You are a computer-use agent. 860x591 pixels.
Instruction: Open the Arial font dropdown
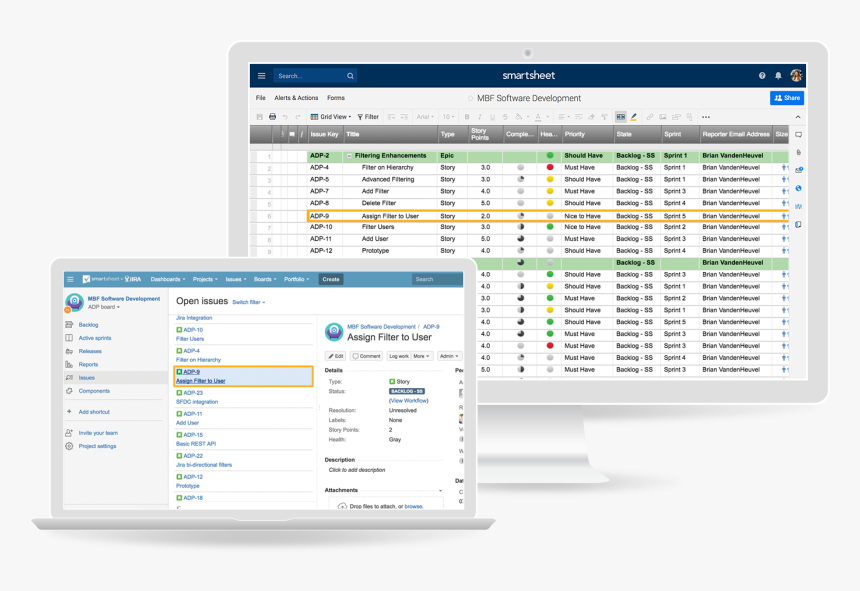click(x=425, y=117)
